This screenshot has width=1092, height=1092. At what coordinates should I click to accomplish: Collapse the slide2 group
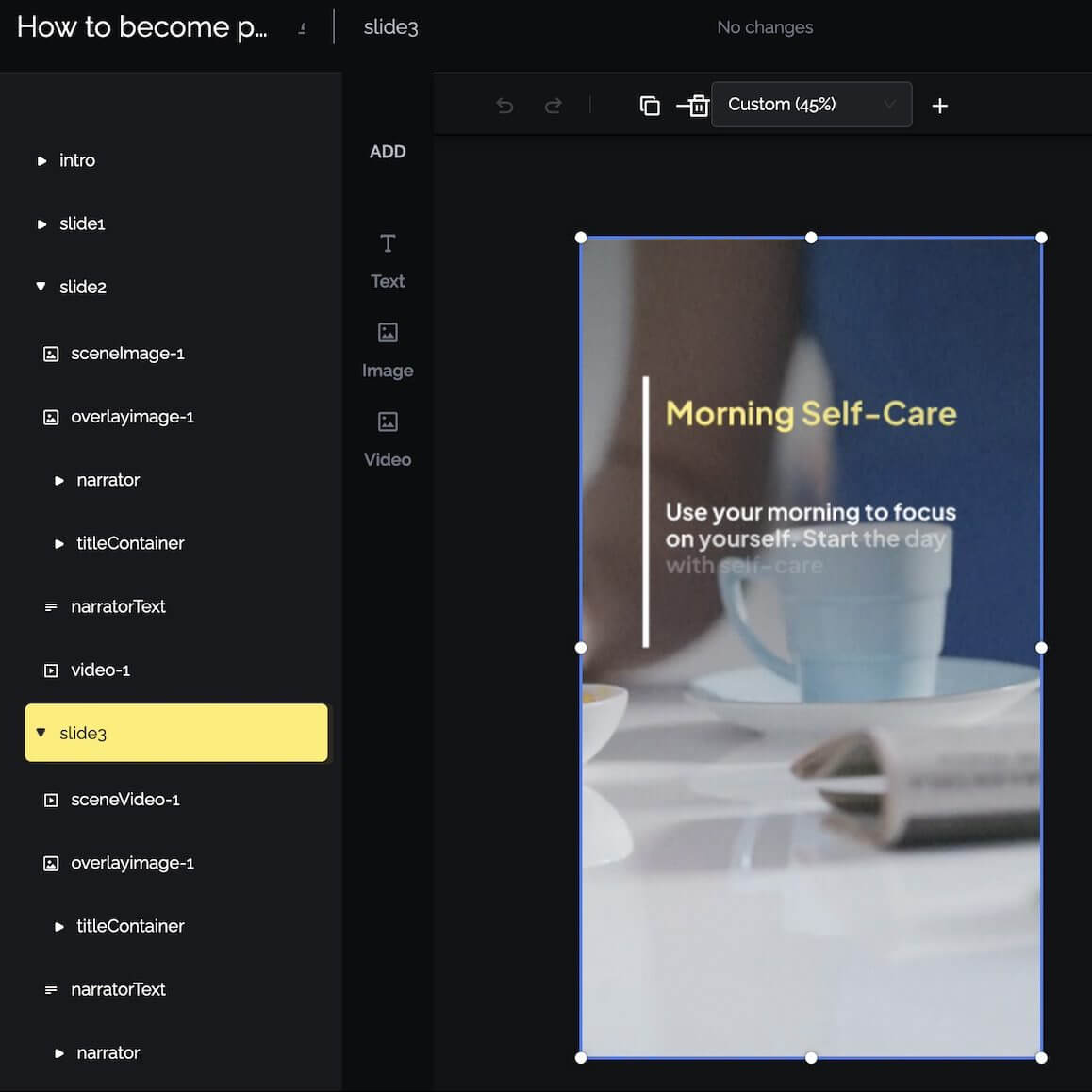pos(41,287)
